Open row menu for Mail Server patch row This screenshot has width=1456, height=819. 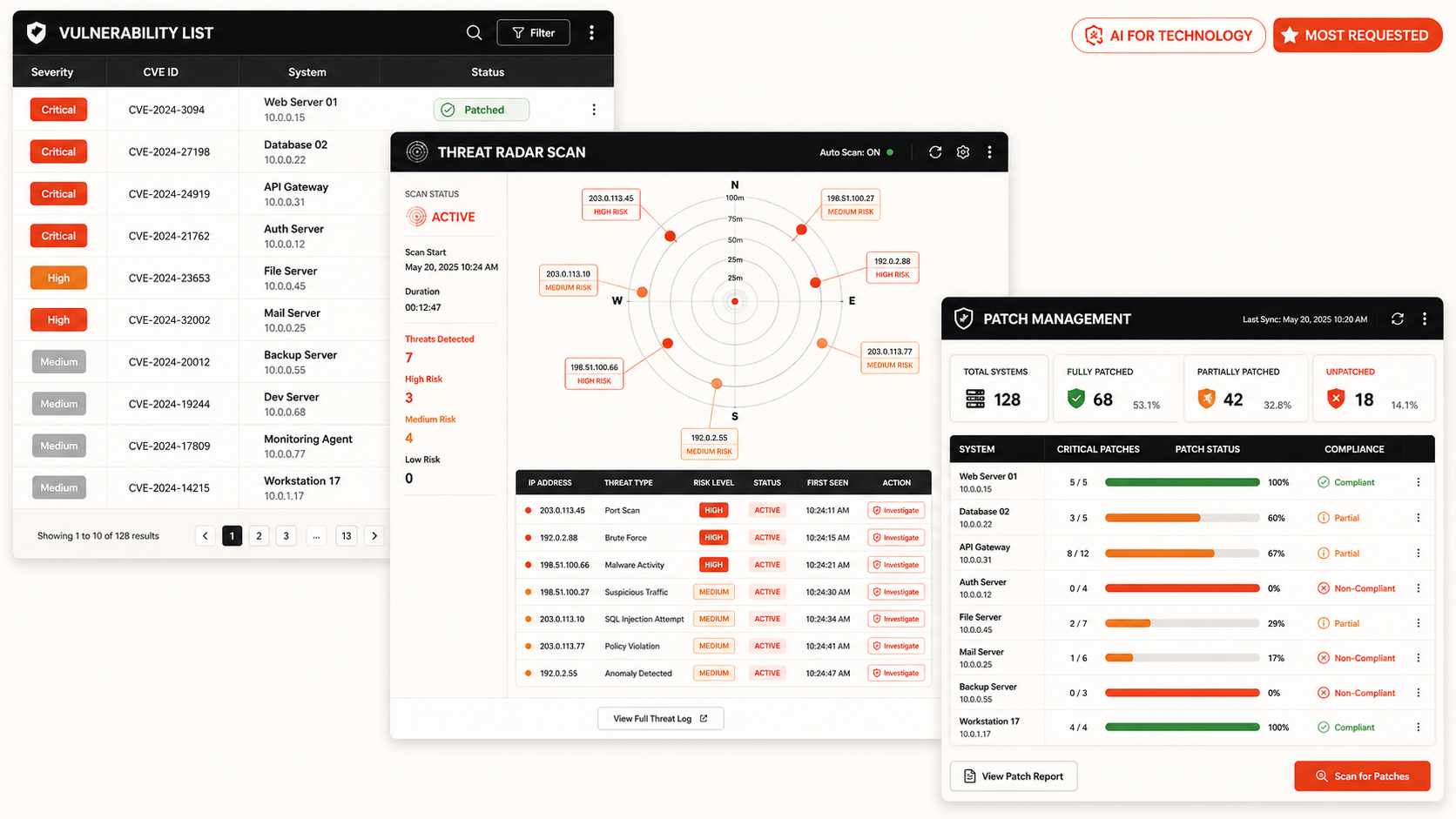[x=1418, y=658]
